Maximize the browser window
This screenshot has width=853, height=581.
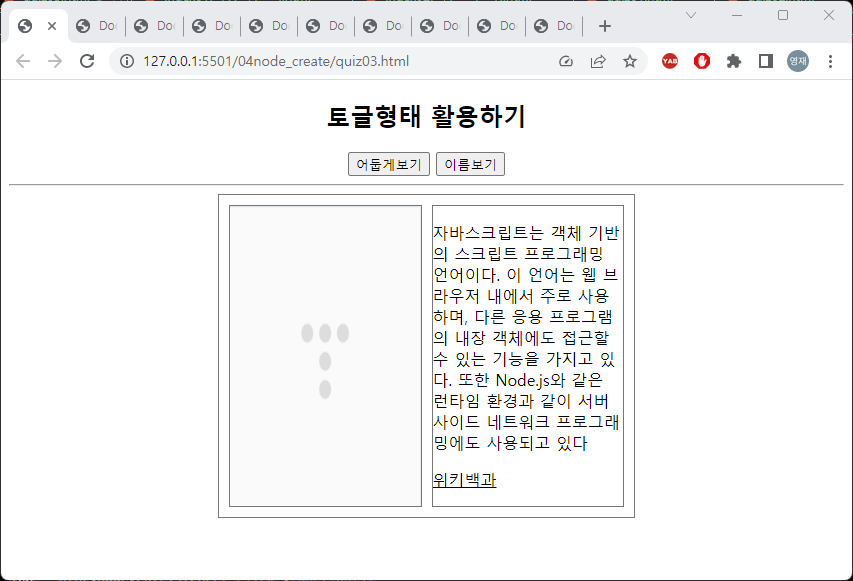click(x=783, y=15)
